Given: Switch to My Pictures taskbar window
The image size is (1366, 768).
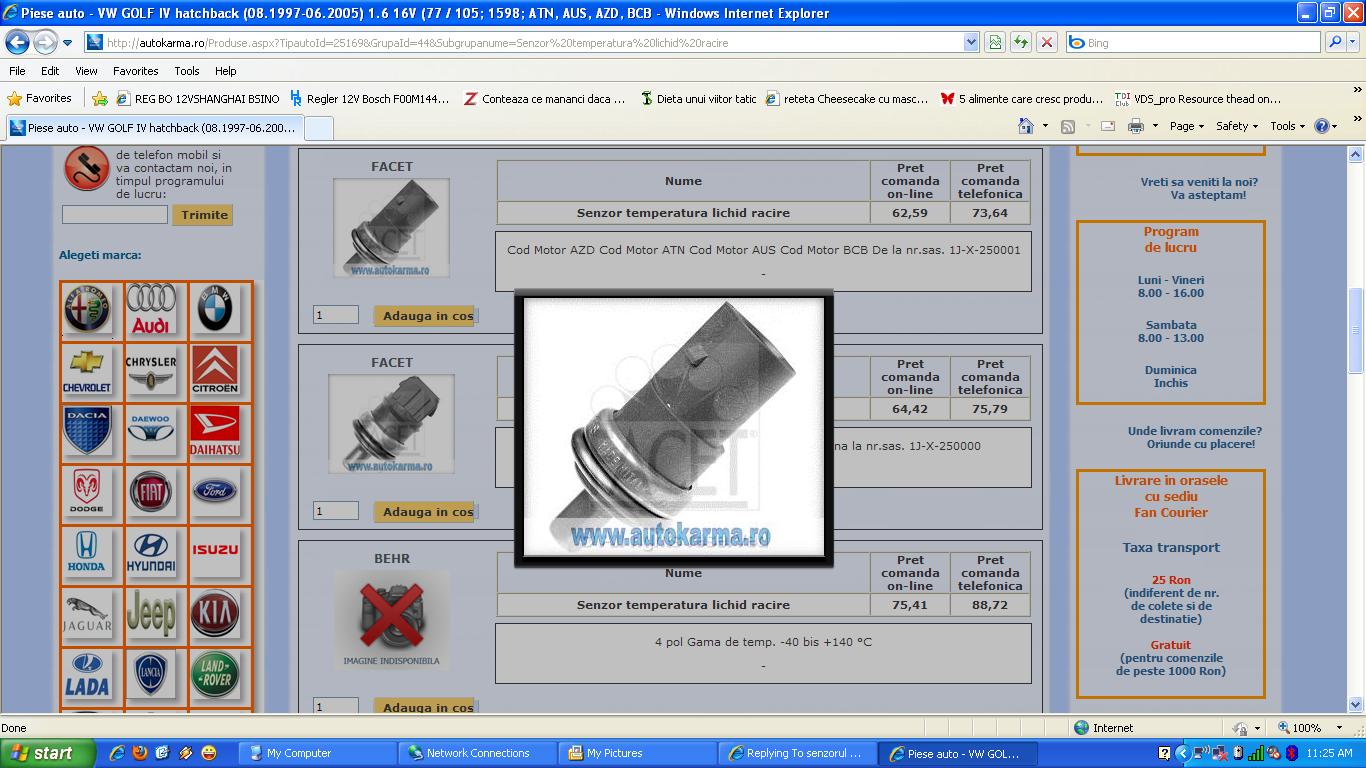Looking at the screenshot, I should tap(638, 753).
